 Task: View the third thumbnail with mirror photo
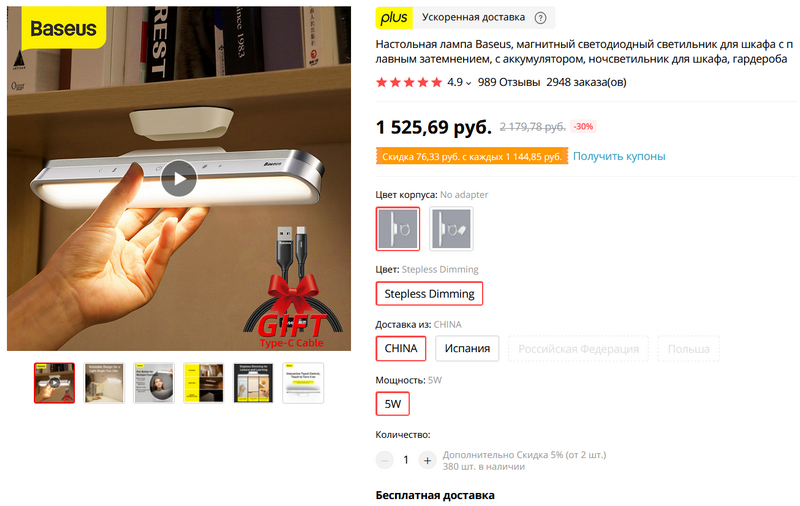click(x=154, y=383)
